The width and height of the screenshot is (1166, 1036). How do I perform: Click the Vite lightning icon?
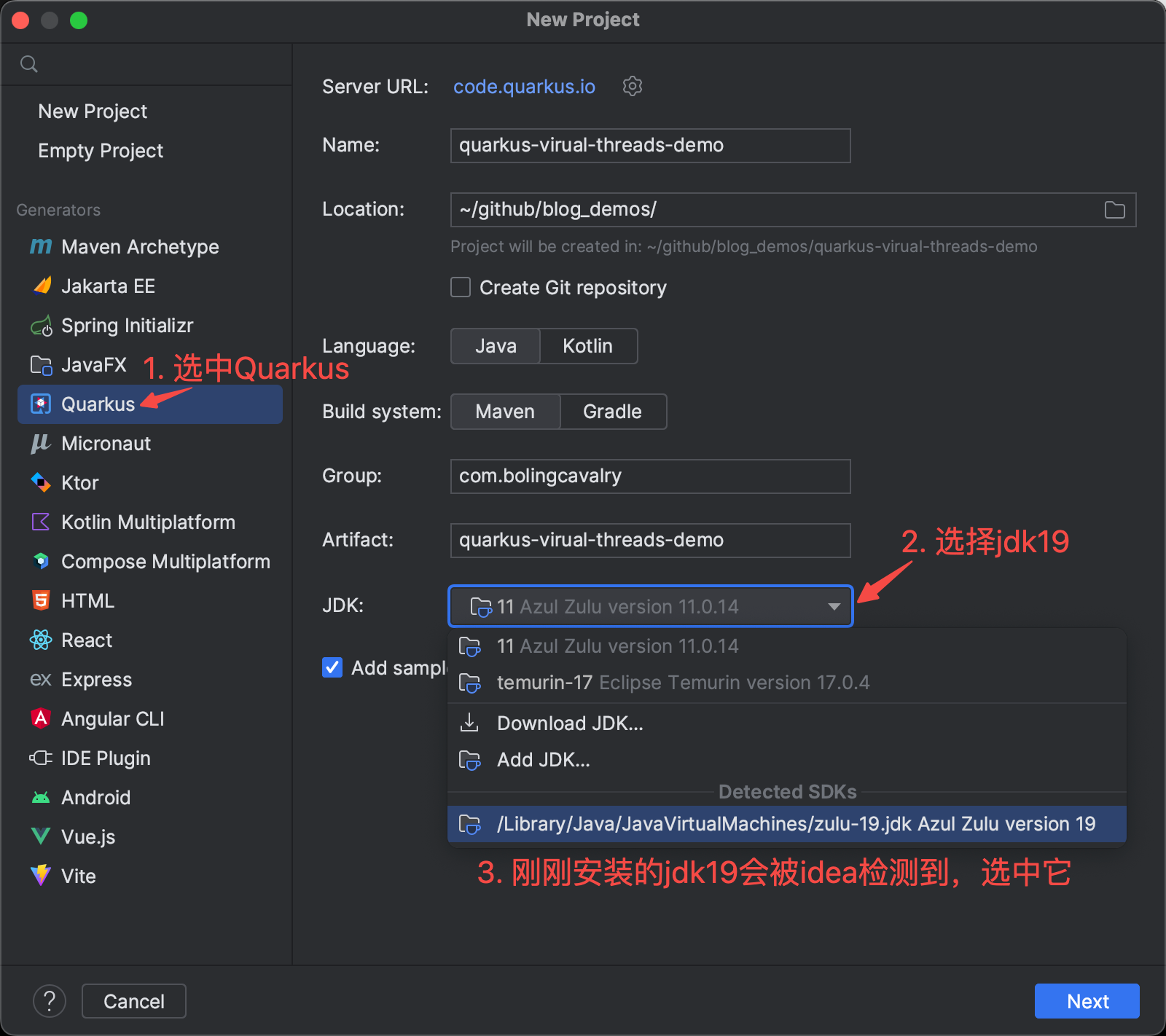point(41,876)
